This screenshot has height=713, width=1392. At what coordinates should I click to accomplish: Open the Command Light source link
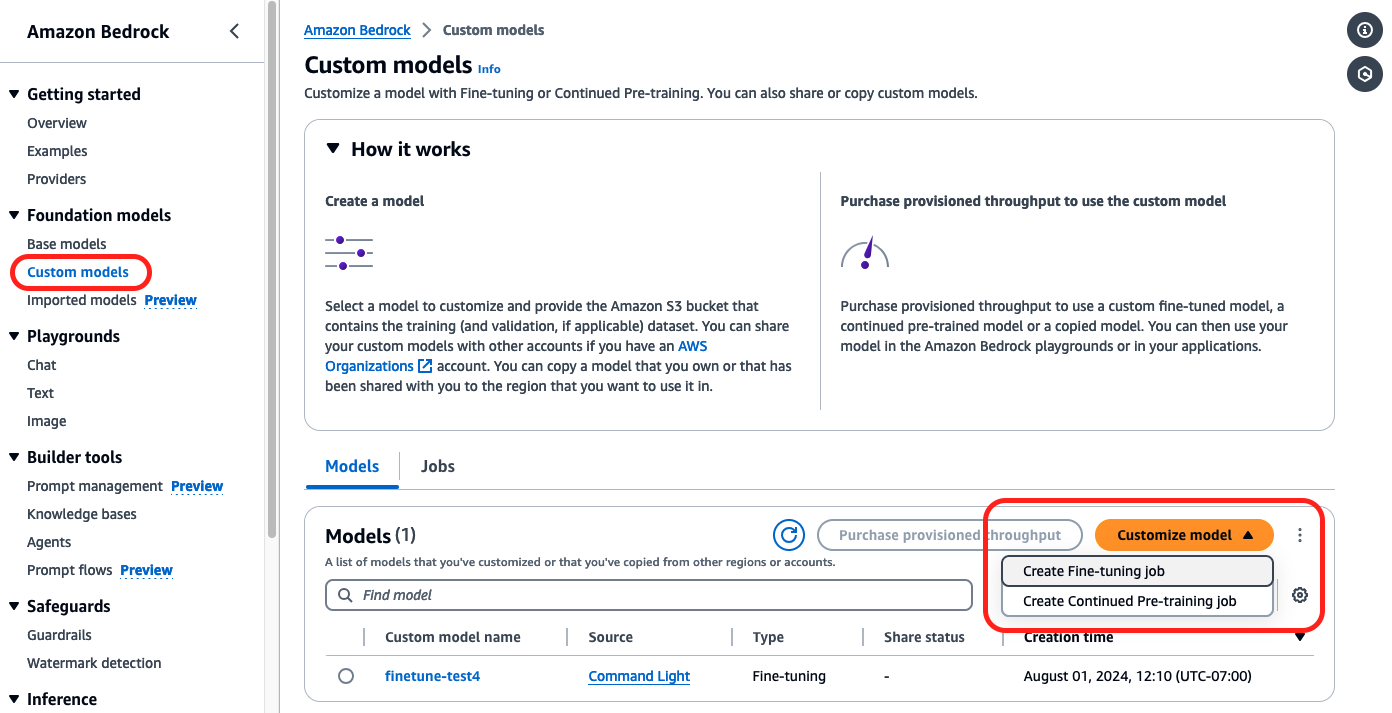click(639, 676)
